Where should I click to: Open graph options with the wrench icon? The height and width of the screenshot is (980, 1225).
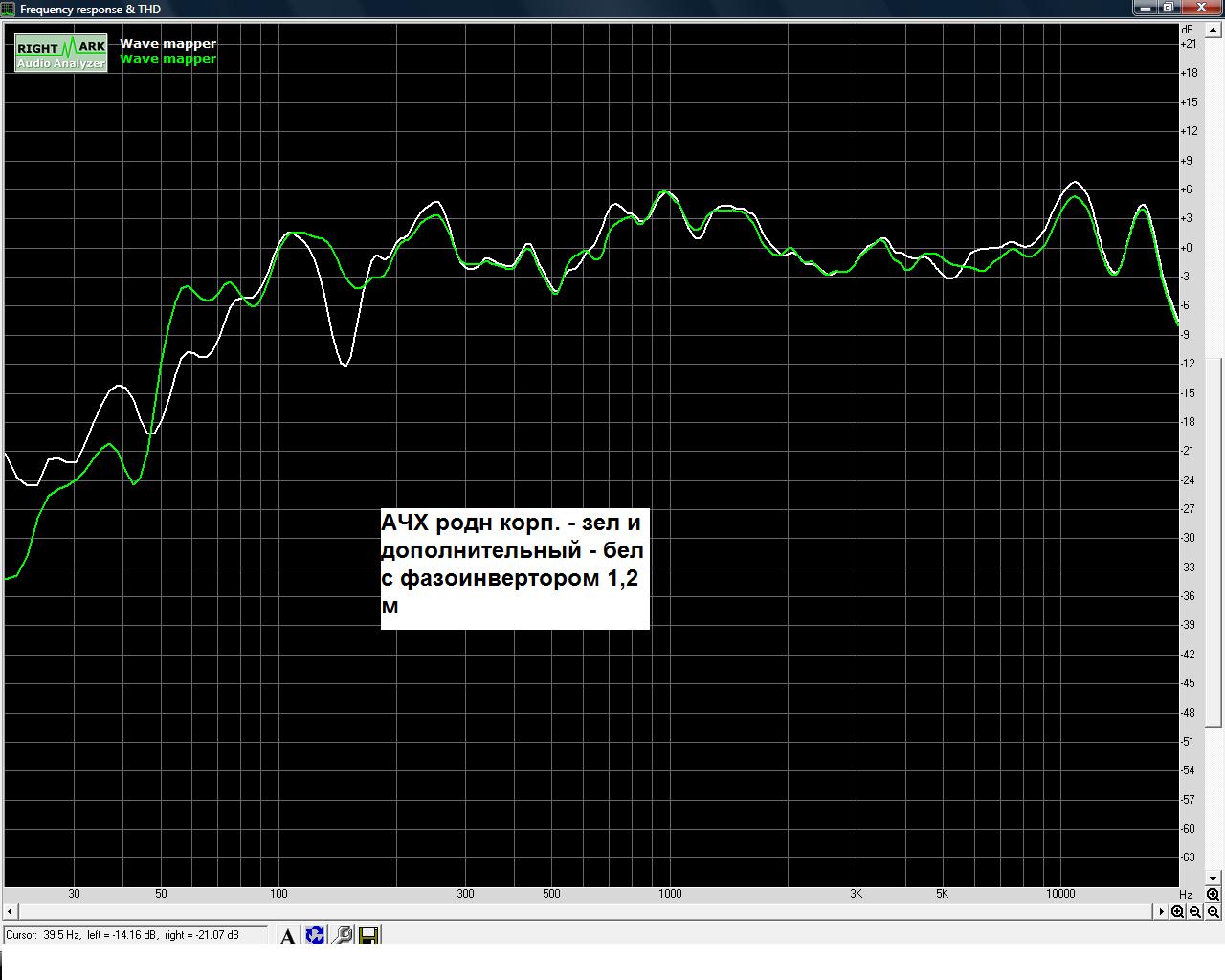[342, 936]
